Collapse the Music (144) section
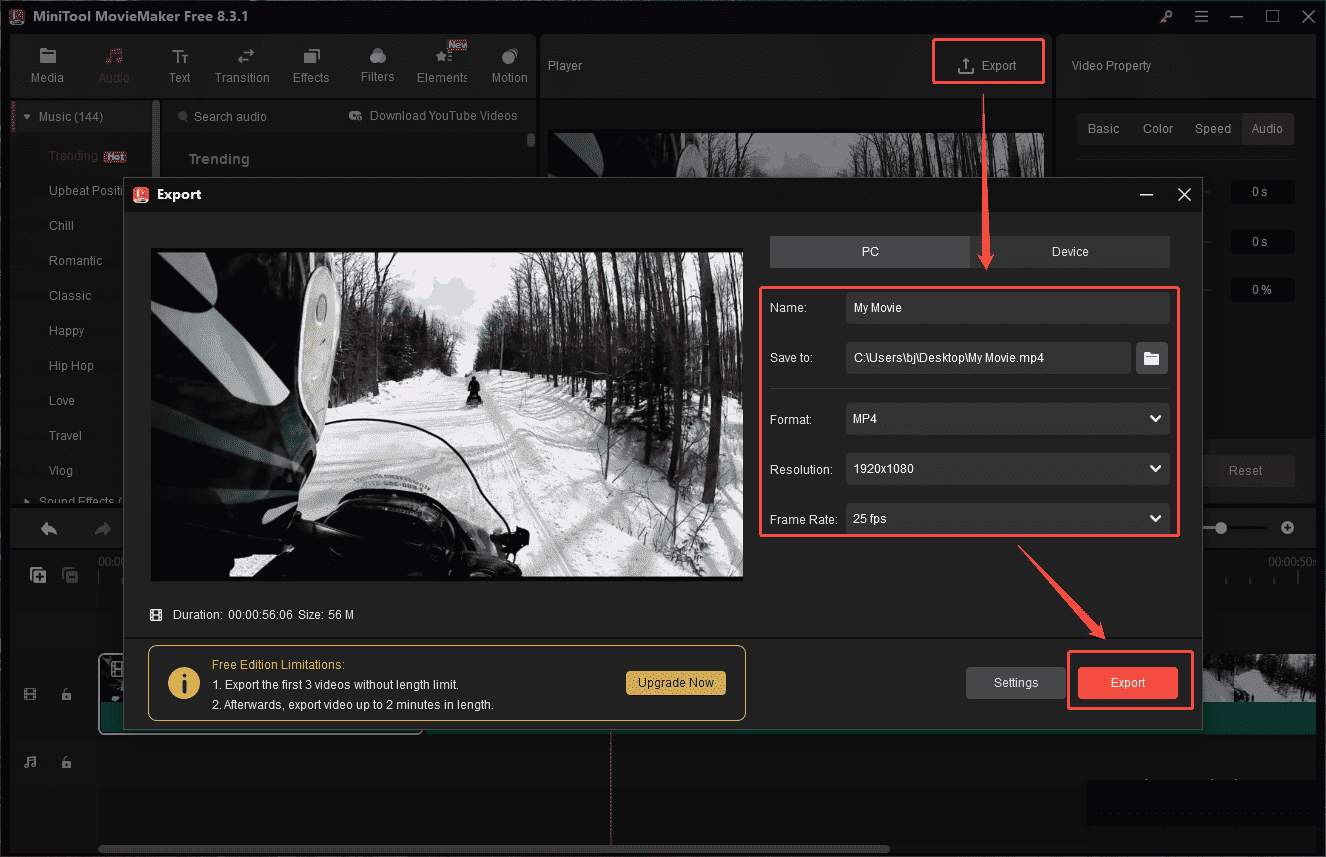The image size is (1326, 857). (x=26, y=116)
